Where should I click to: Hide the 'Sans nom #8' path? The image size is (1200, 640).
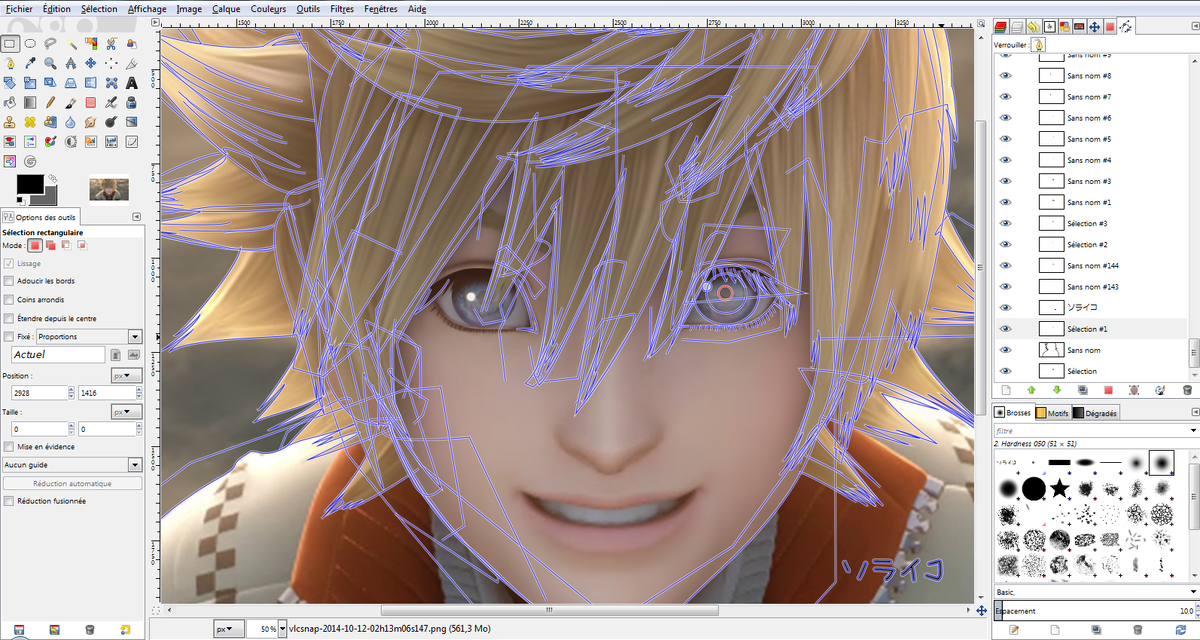coord(1006,76)
